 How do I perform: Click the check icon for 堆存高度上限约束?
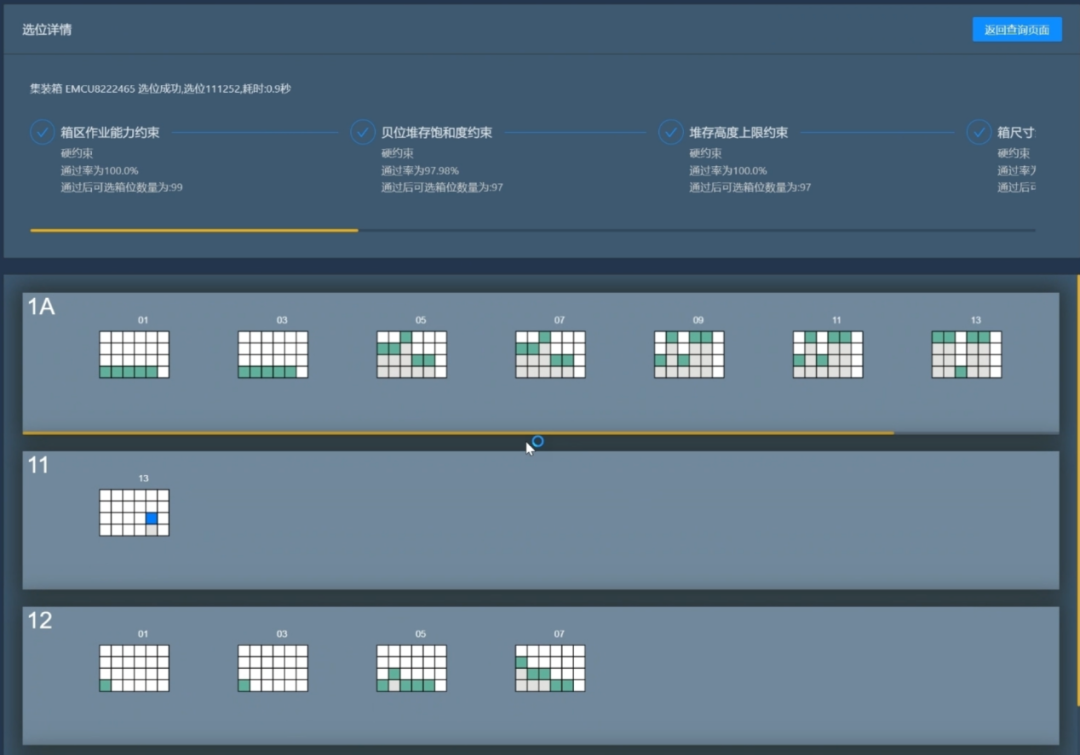pyautogui.click(x=670, y=132)
